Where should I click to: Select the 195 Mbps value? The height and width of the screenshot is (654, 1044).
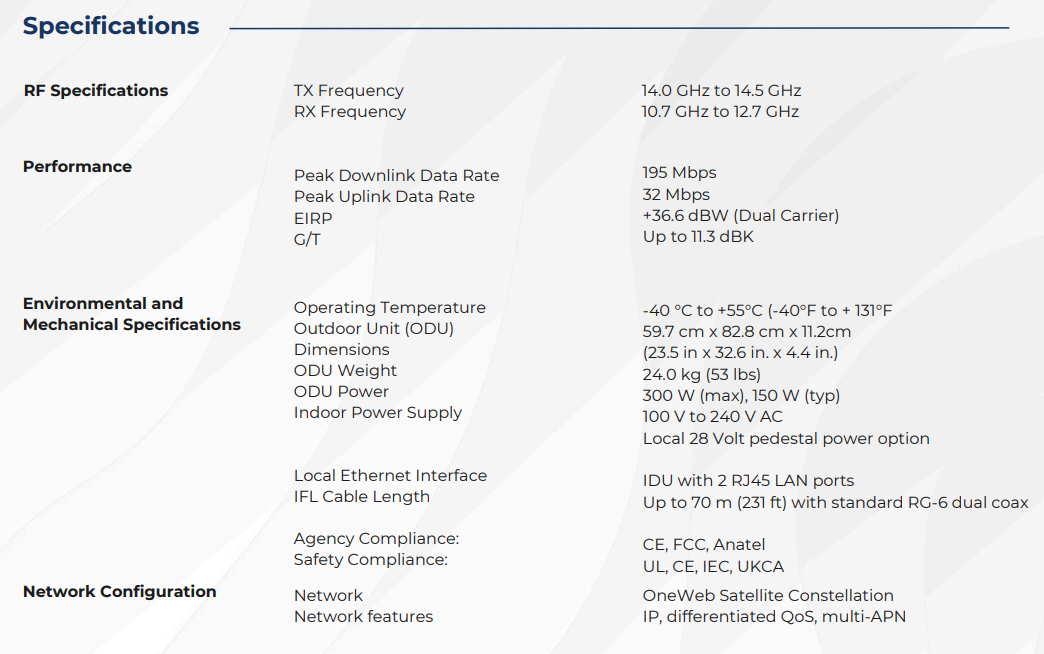coord(679,172)
